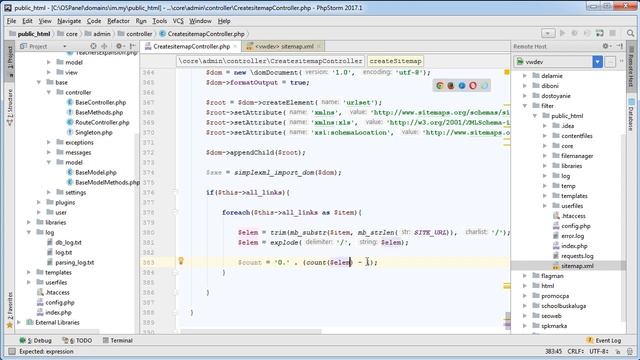
Task: Expand the plugins folder in Project tree
Action: click(x=39, y=202)
